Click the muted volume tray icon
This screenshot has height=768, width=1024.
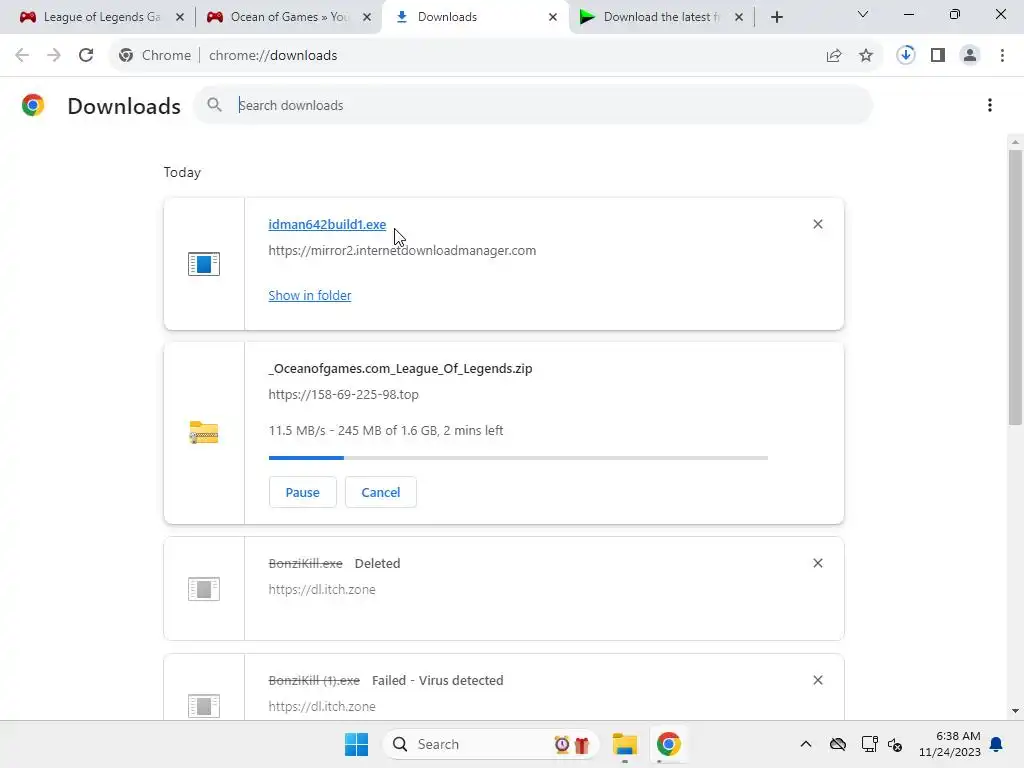click(895, 744)
